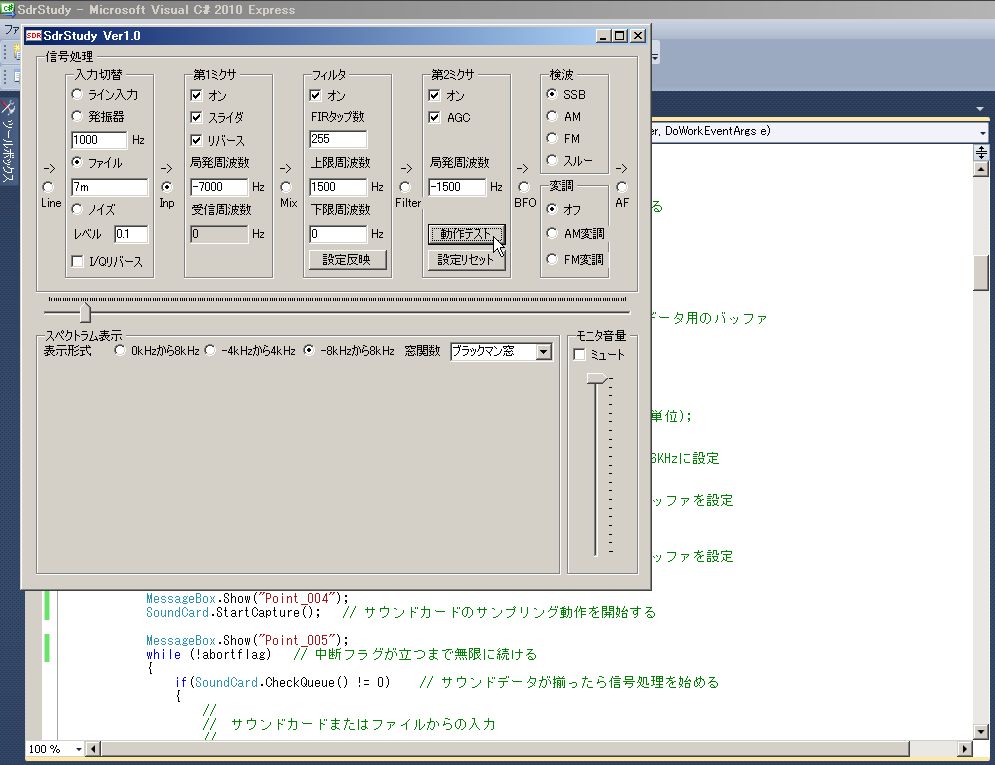Click editor vertical scrollbar down arrow
The image size is (995, 765).
click(981, 732)
